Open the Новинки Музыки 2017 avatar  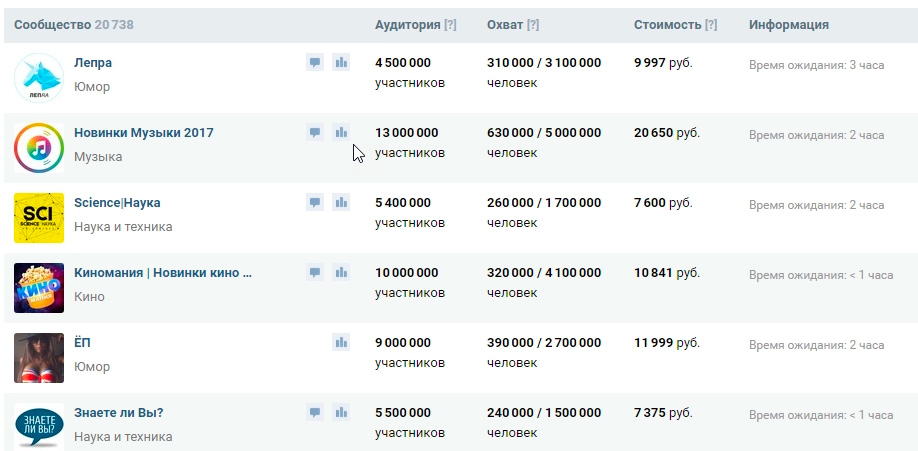click(39, 148)
